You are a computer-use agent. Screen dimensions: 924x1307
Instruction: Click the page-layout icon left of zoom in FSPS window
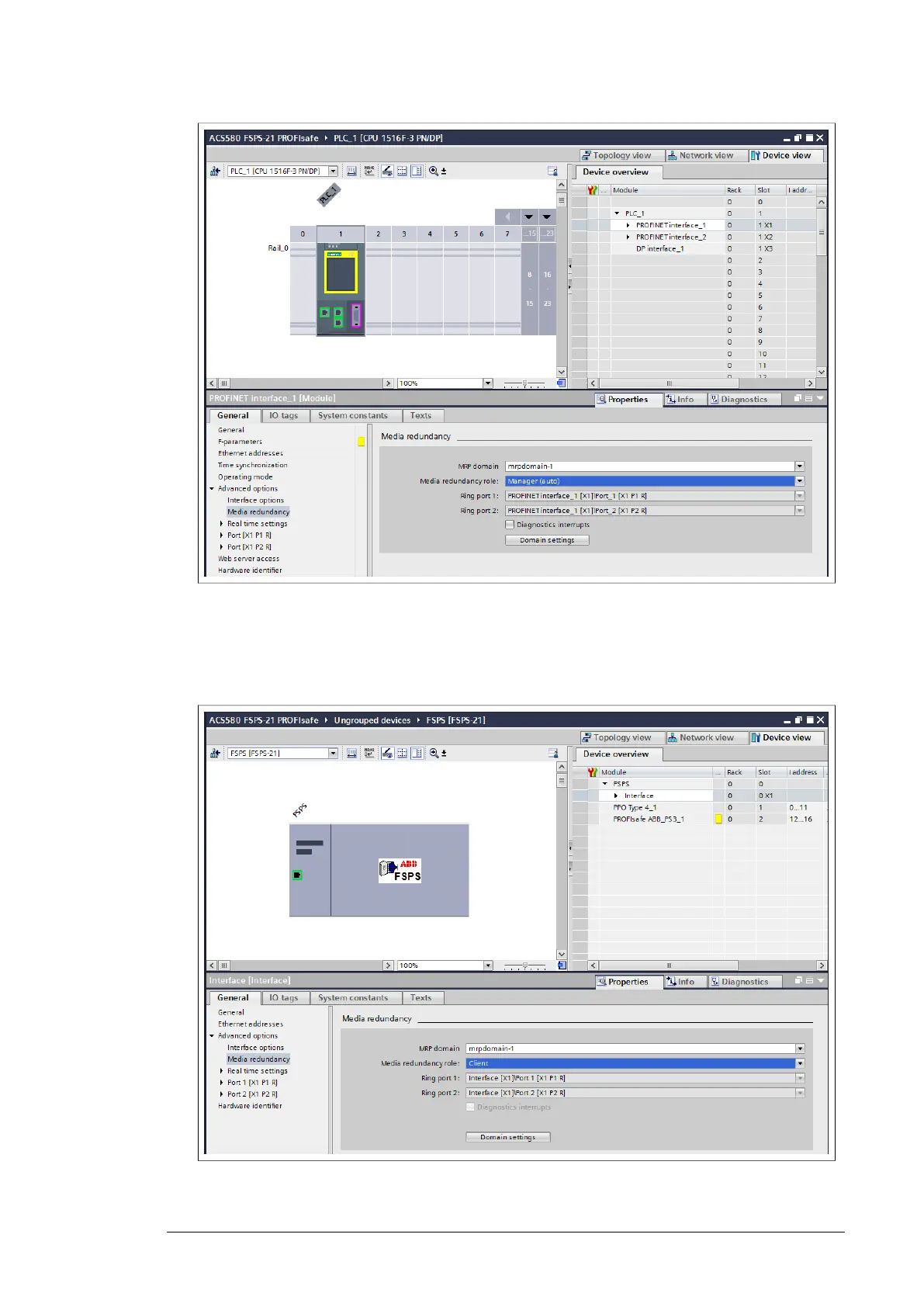click(x=417, y=753)
